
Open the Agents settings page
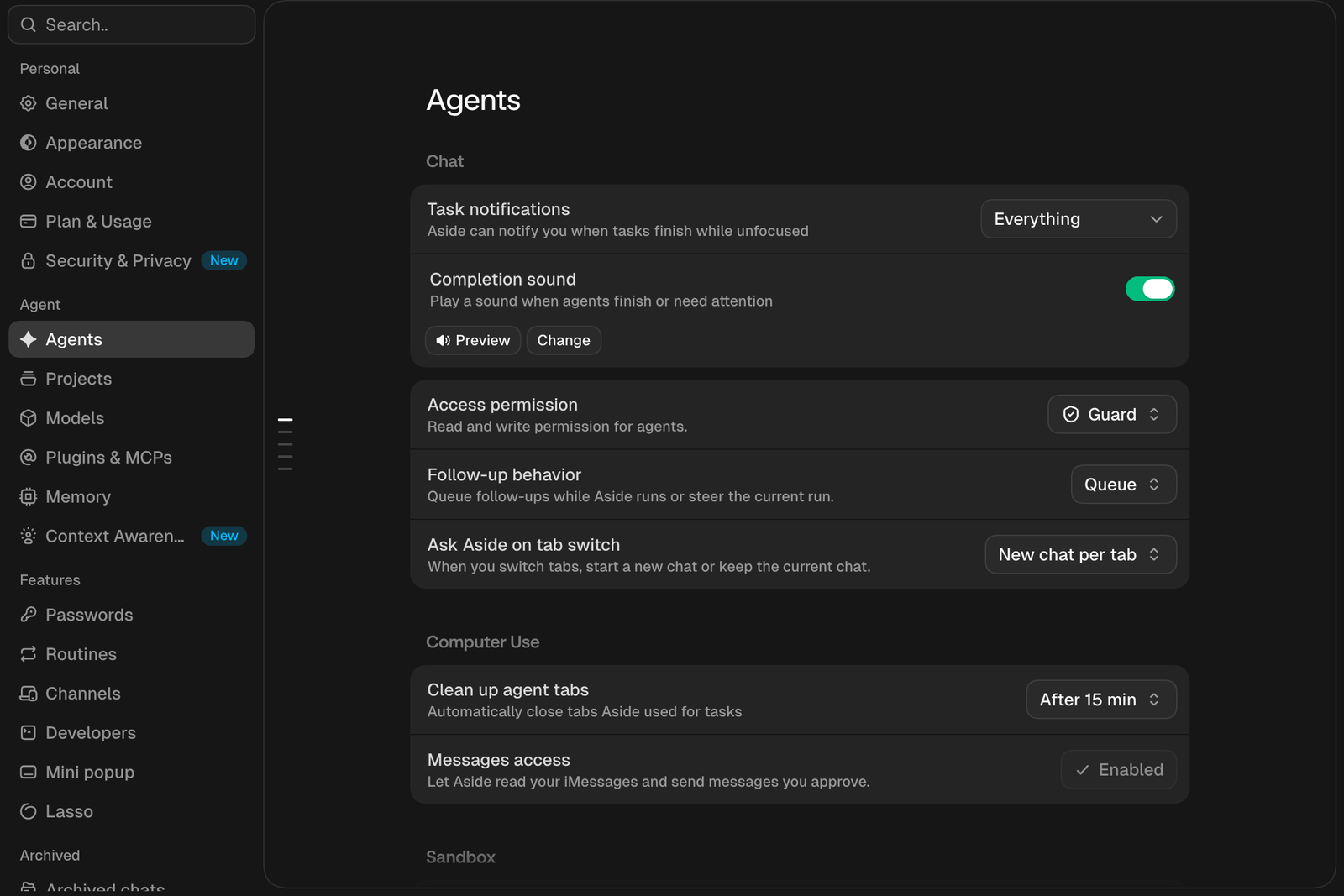(x=131, y=339)
